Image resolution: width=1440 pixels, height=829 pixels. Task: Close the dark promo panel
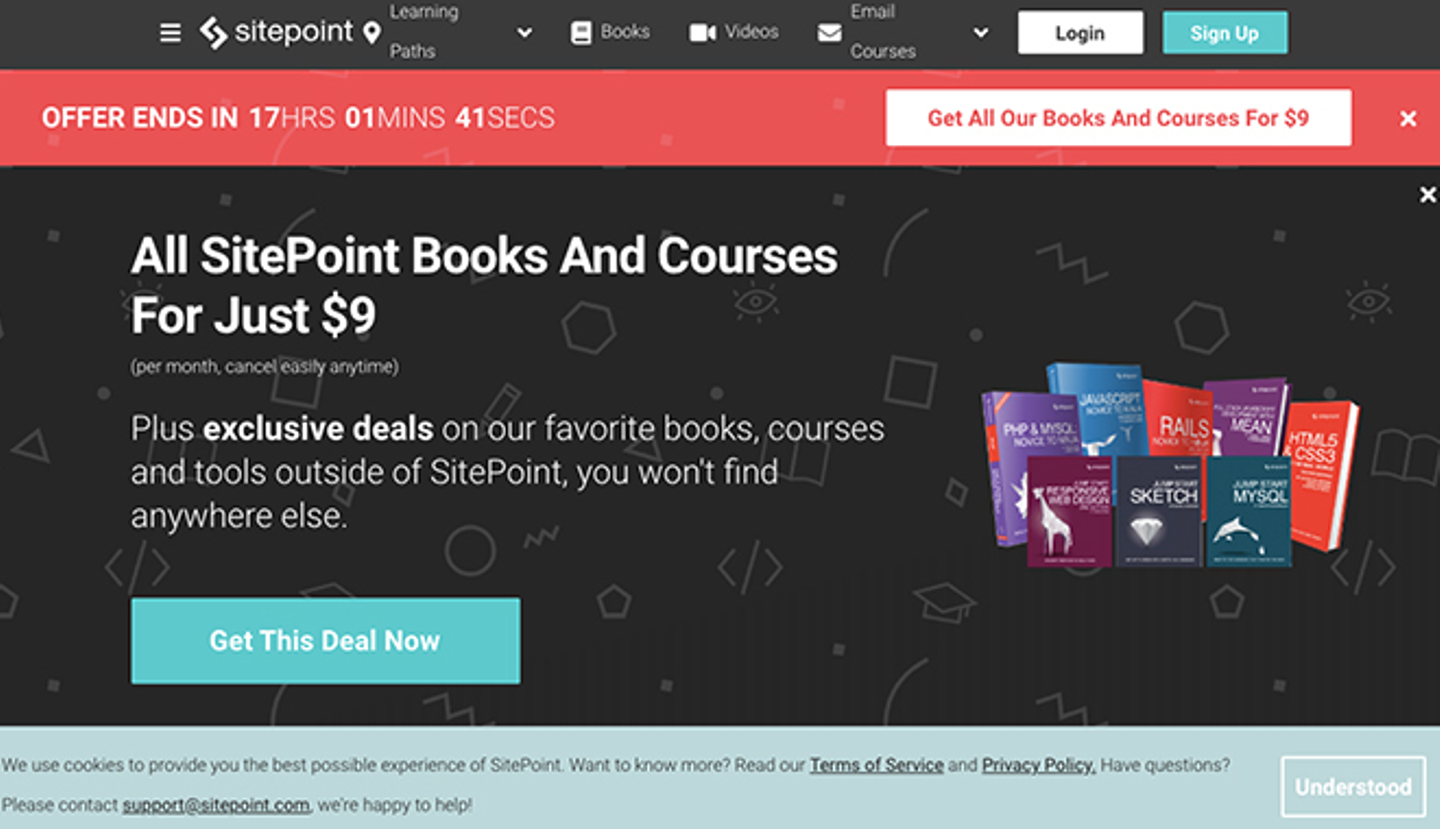click(x=1428, y=196)
